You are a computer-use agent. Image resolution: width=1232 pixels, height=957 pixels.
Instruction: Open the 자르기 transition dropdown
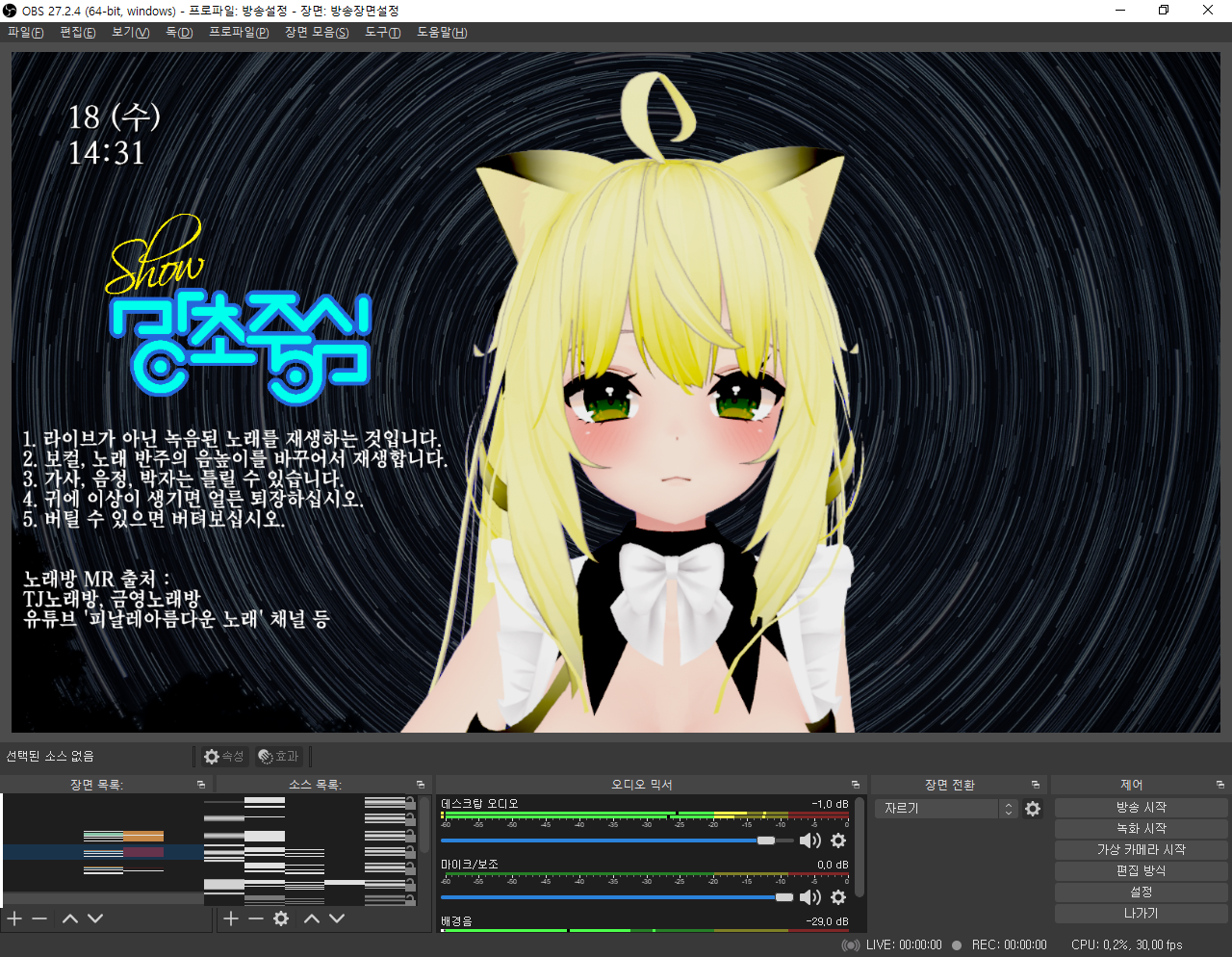tap(946, 809)
